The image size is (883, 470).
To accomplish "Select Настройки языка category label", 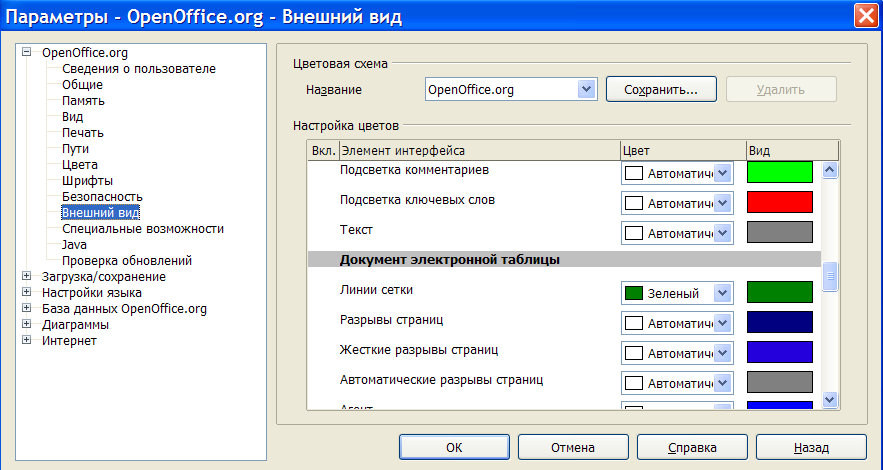I will pyautogui.click(x=92, y=293).
